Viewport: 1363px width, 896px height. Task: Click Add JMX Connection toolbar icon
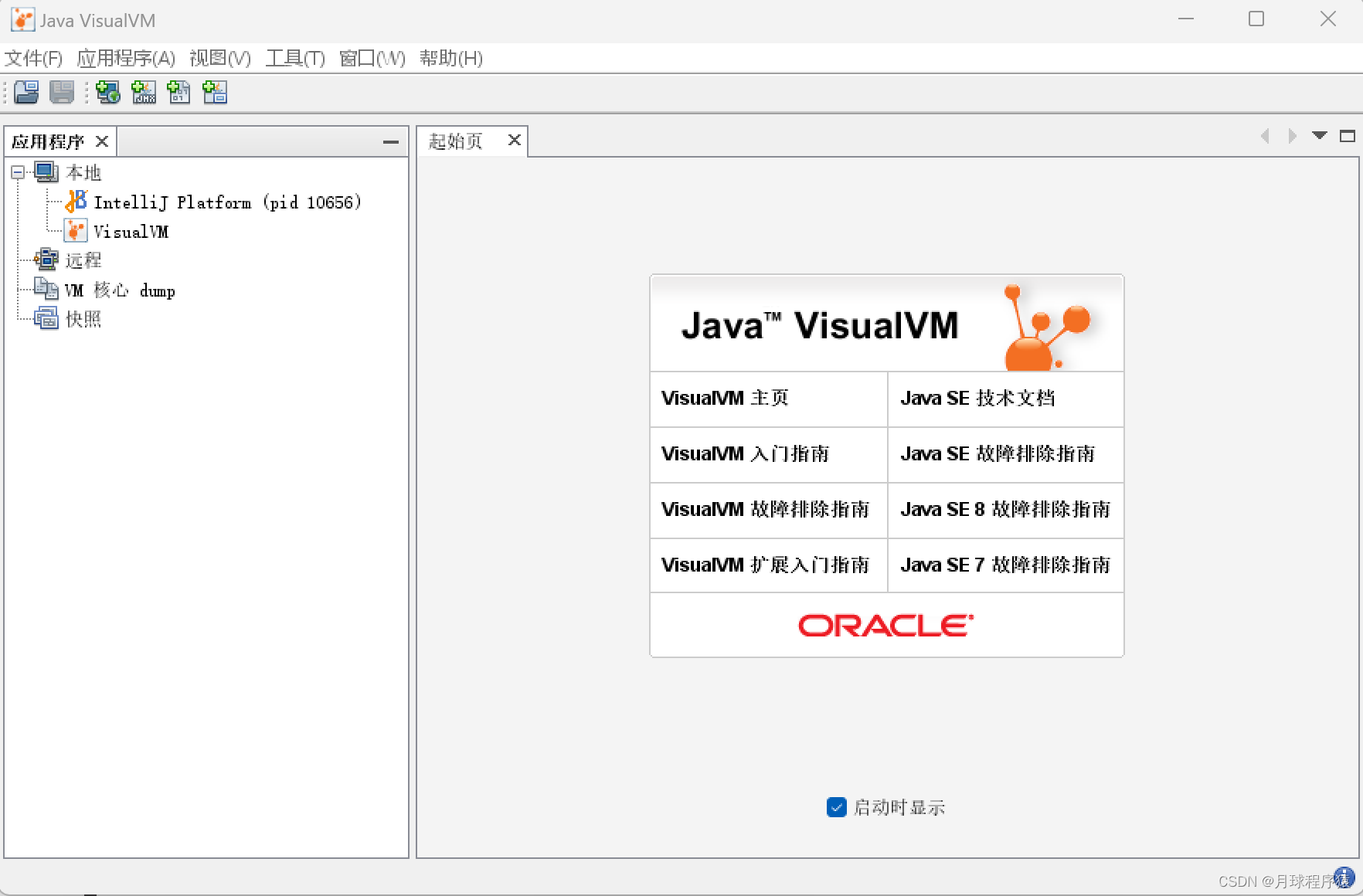click(x=144, y=93)
